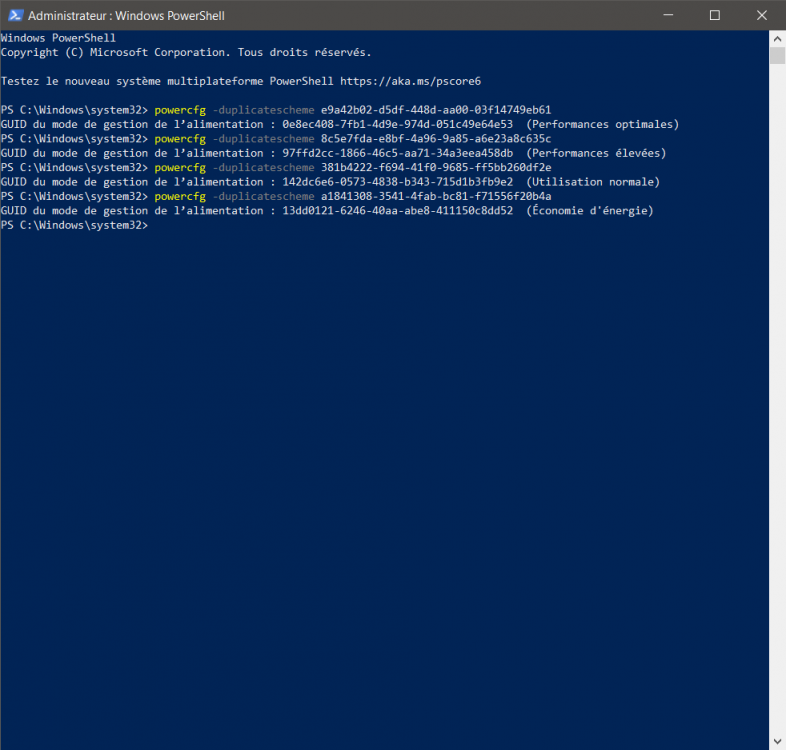This screenshot has width=786, height=750.
Task: Click the vertical scrollbar thumb
Action: pyautogui.click(x=777, y=55)
